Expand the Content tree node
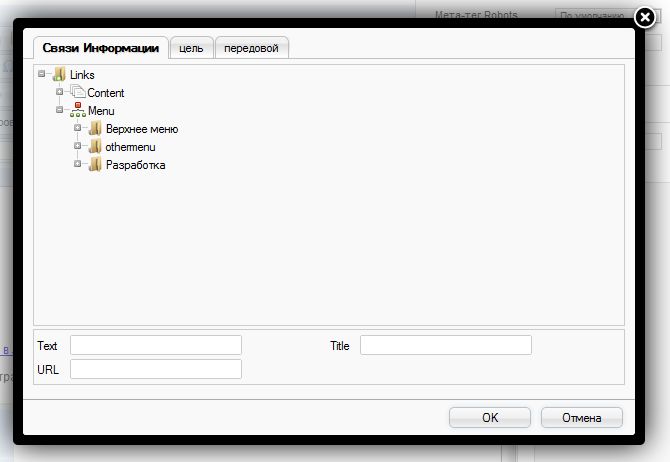 pyautogui.click(x=59, y=91)
